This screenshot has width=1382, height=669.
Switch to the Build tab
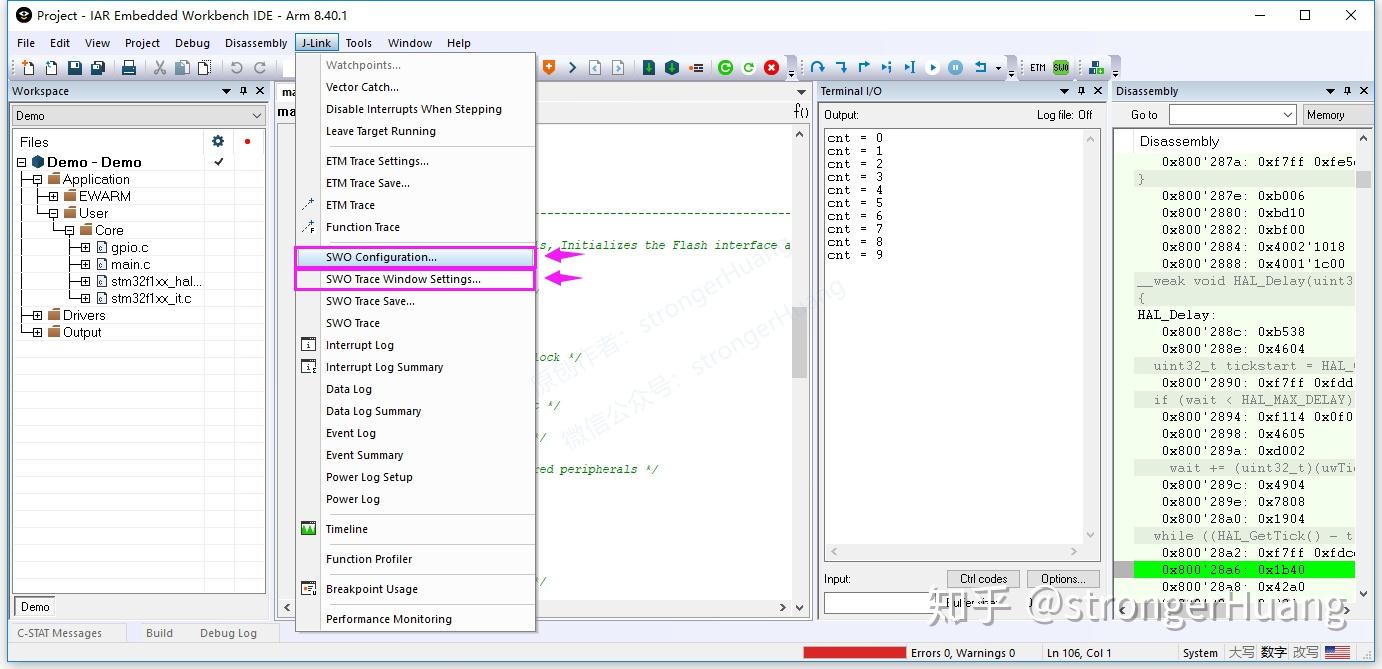(159, 633)
